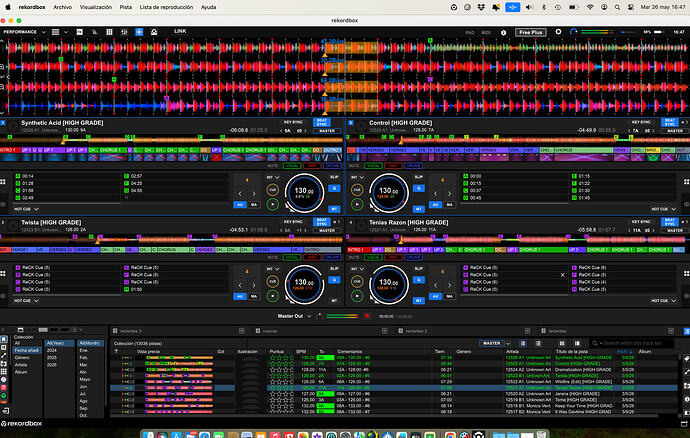
Task: Click the red record button by Master Out
Action: point(367,316)
